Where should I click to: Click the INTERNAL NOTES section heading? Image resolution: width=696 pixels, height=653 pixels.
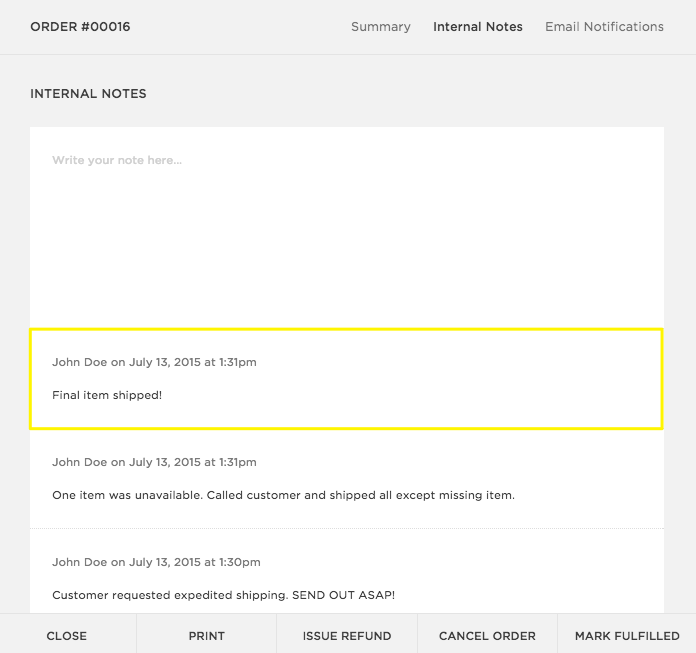88,94
